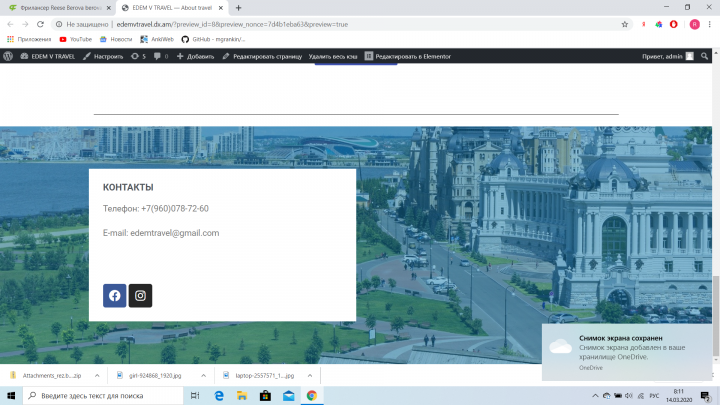Expand options for girl-924868_1920.jpg download
Image resolution: width=720 pixels, height=405 pixels.
203,376
